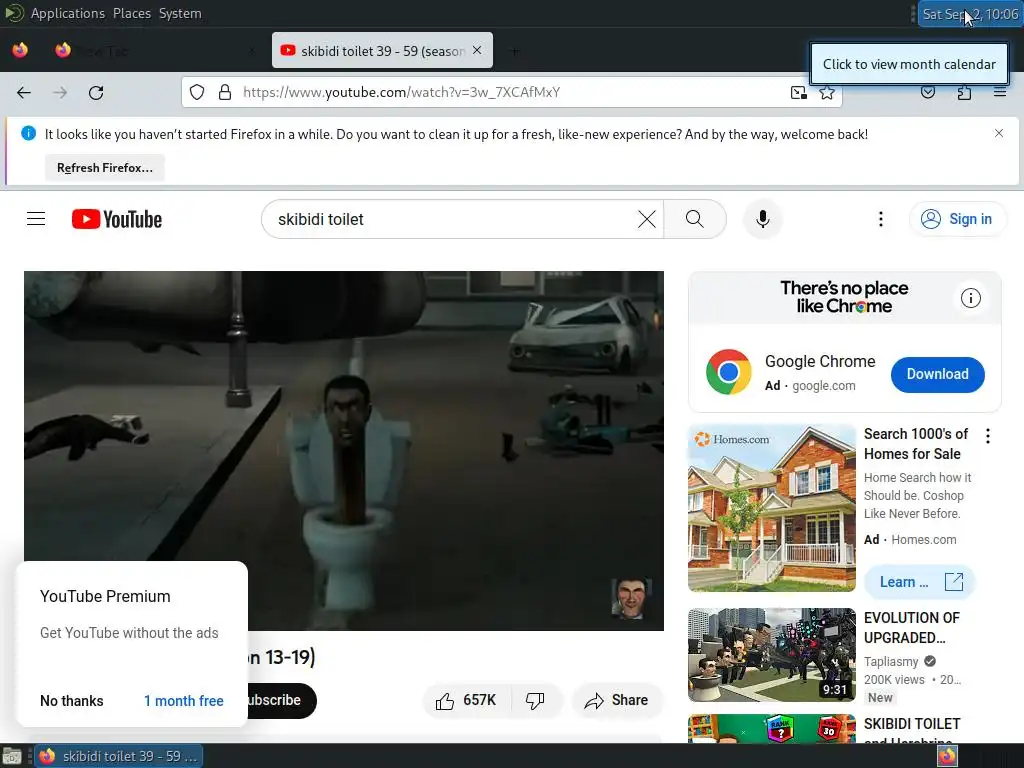Open the tracking protection shield icon
Viewport: 1024px width, 768px height.
pyautogui.click(x=197, y=92)
